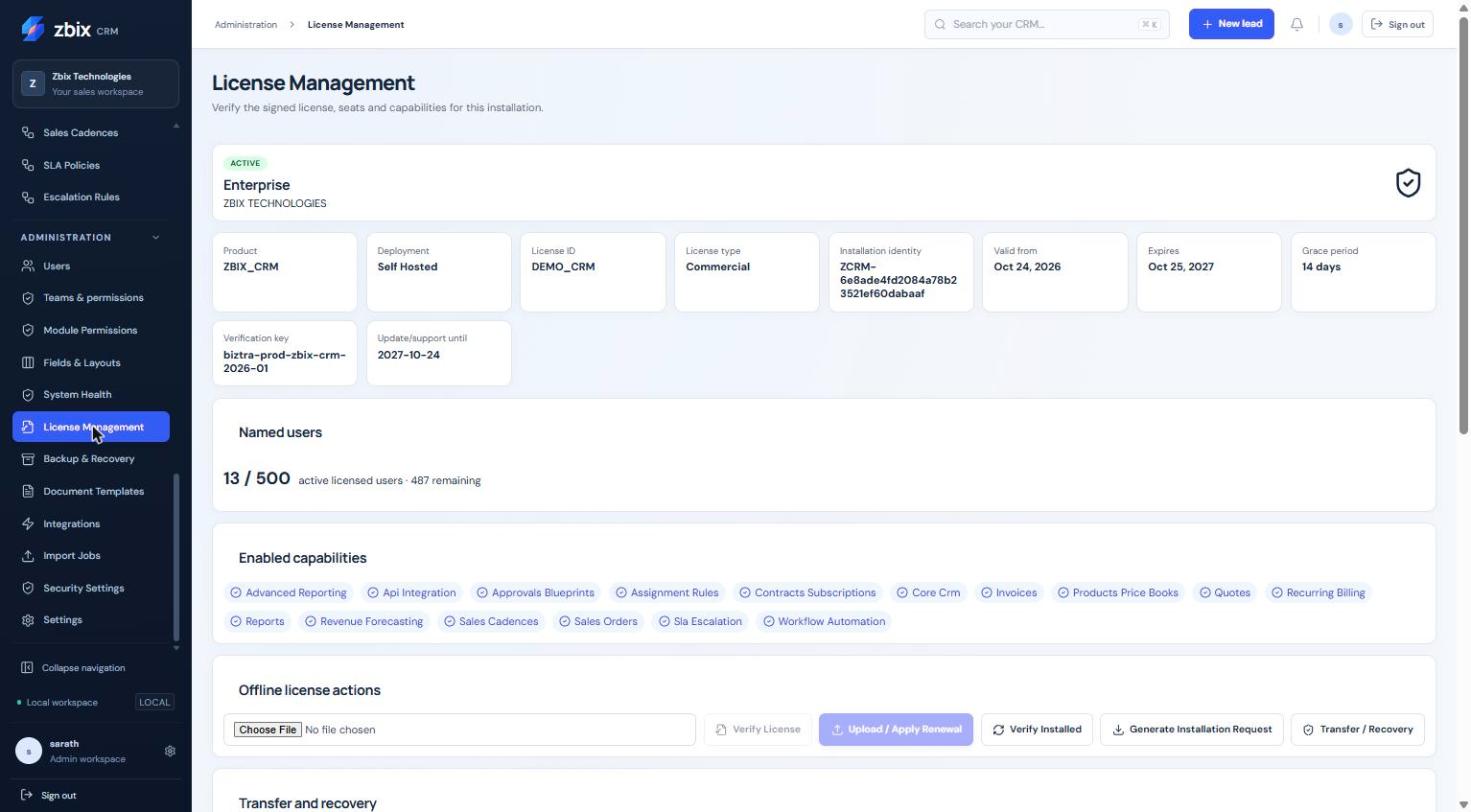Click the Collapse navigation icon
The image size is (1471, 812).
(27, 668)
